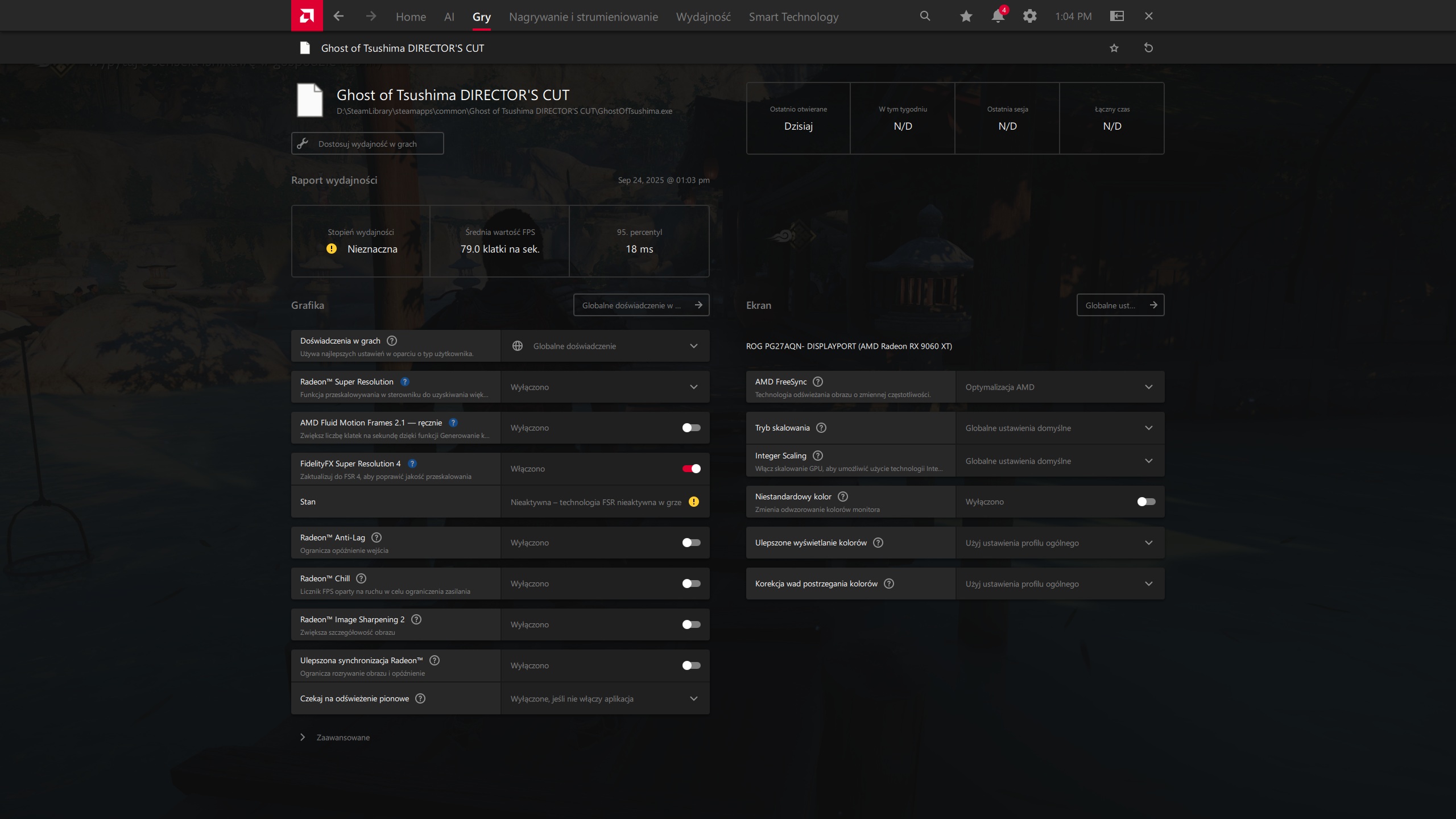The height and width of the screenshot is (819, 1456).
Task: Click Dzisiaj under Ostatnio otwierane
Action: pyautogui.click(x=798, y=126)
